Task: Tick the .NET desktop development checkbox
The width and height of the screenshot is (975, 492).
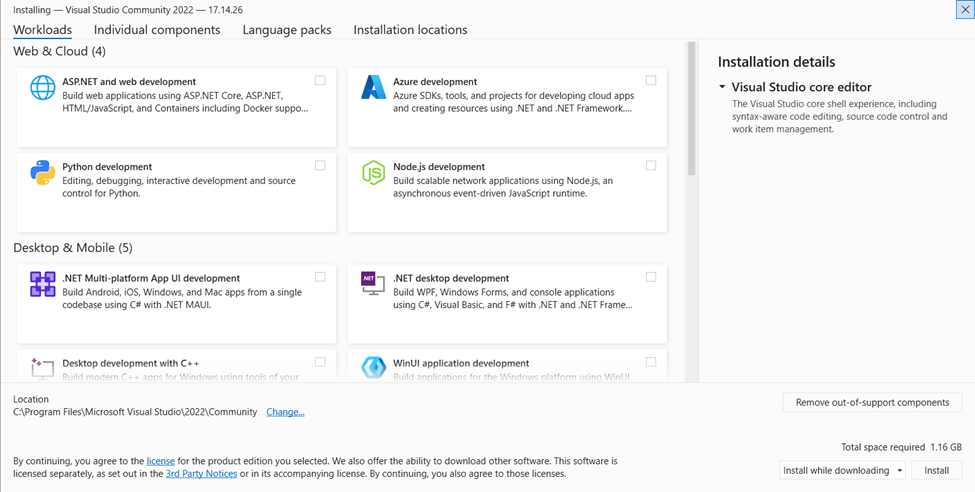Action: pos(651,277)
